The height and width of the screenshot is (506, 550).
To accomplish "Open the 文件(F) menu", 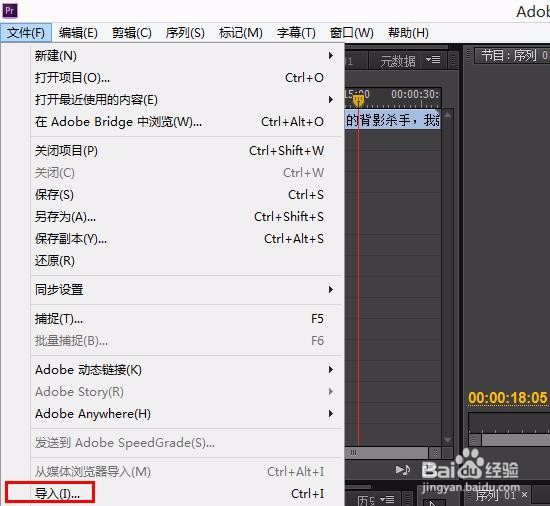I will coord(26,33).
